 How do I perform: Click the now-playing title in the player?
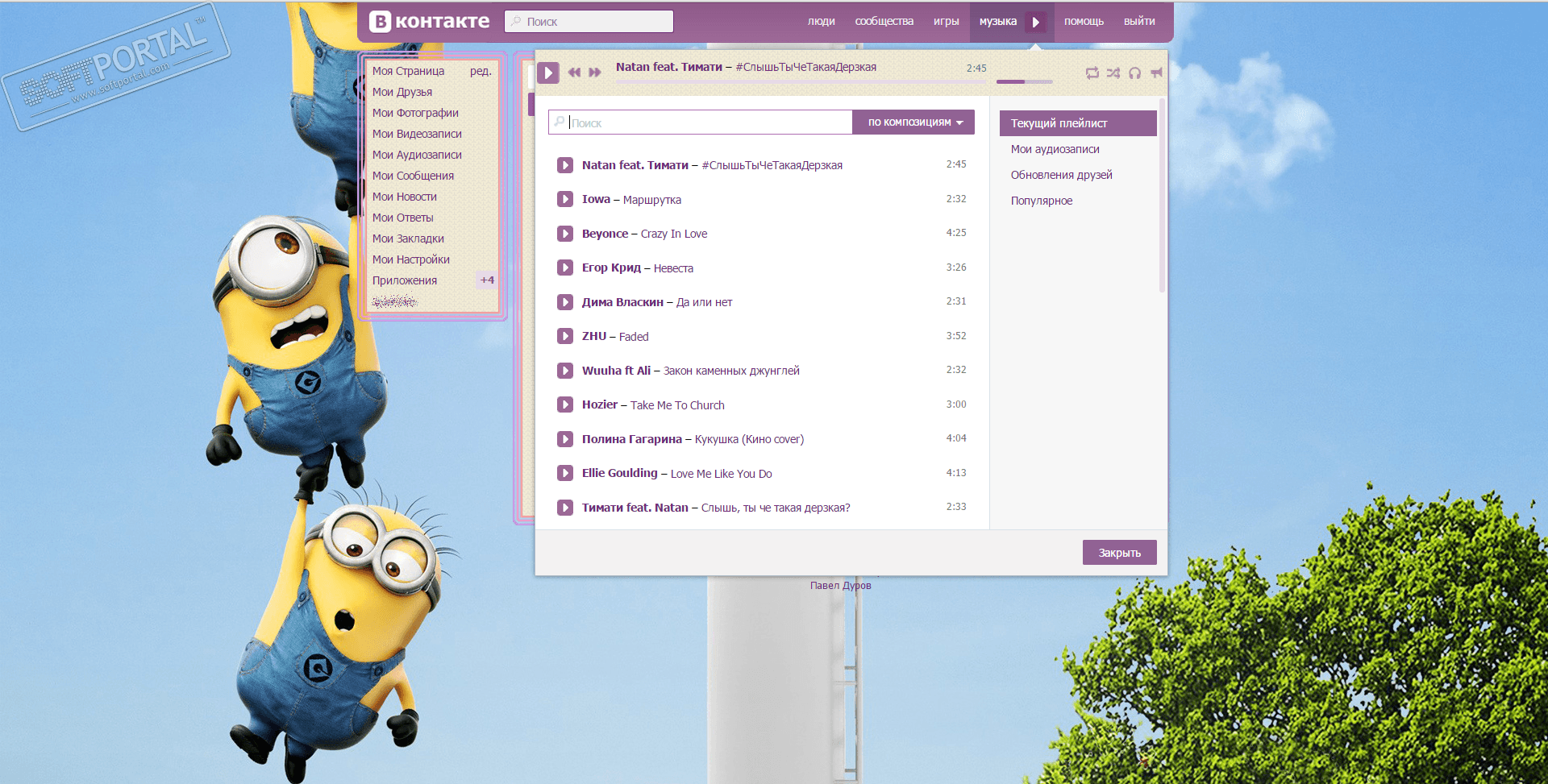746,67
